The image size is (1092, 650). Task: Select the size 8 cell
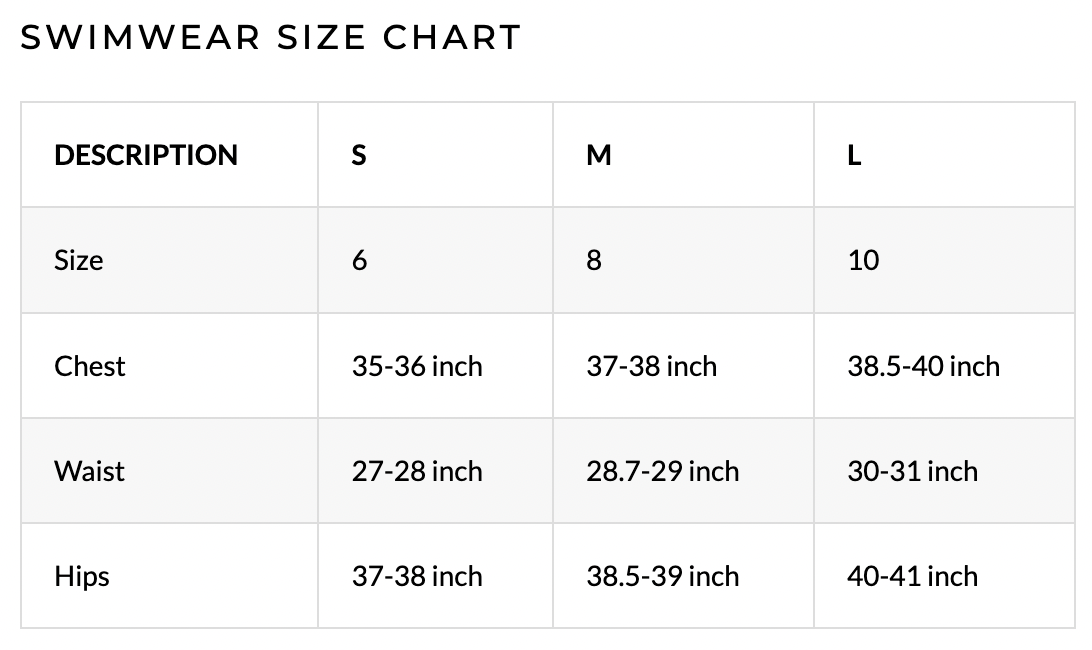point(594,260)
